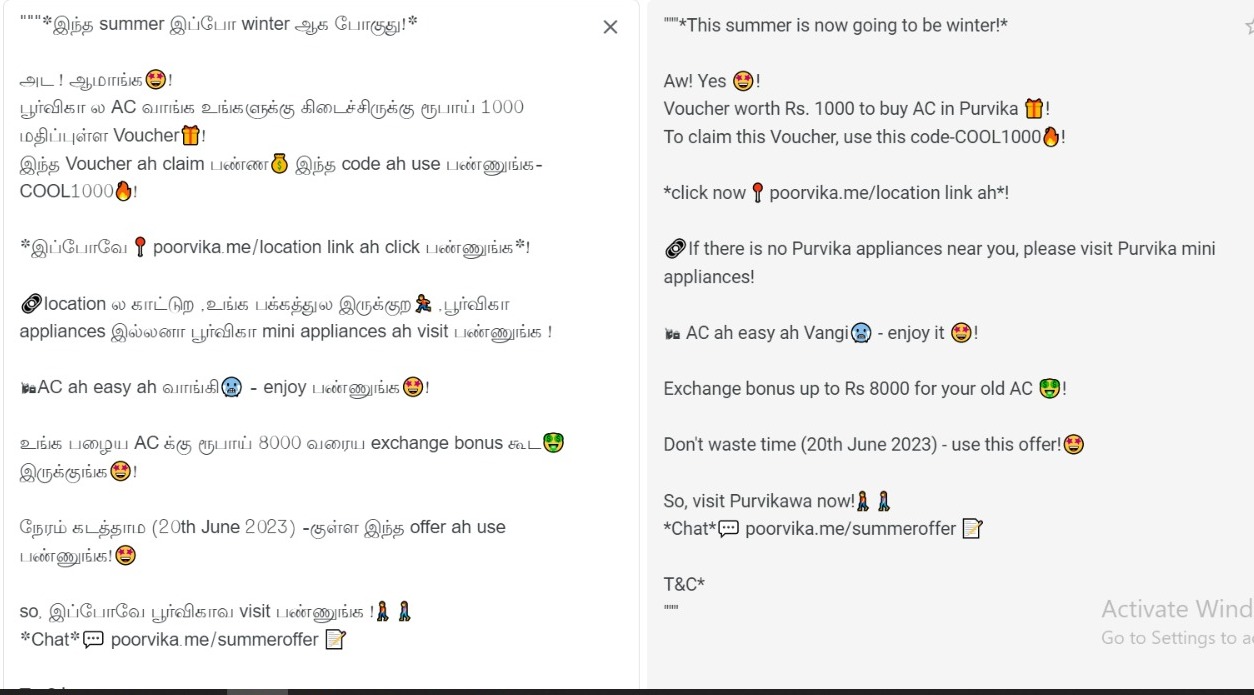Image resolution: width=1254 pixels, height=695 pixels.
Task: Open poorvika.me/summeroffer link in Tamil source
Action: click(215, 639)
